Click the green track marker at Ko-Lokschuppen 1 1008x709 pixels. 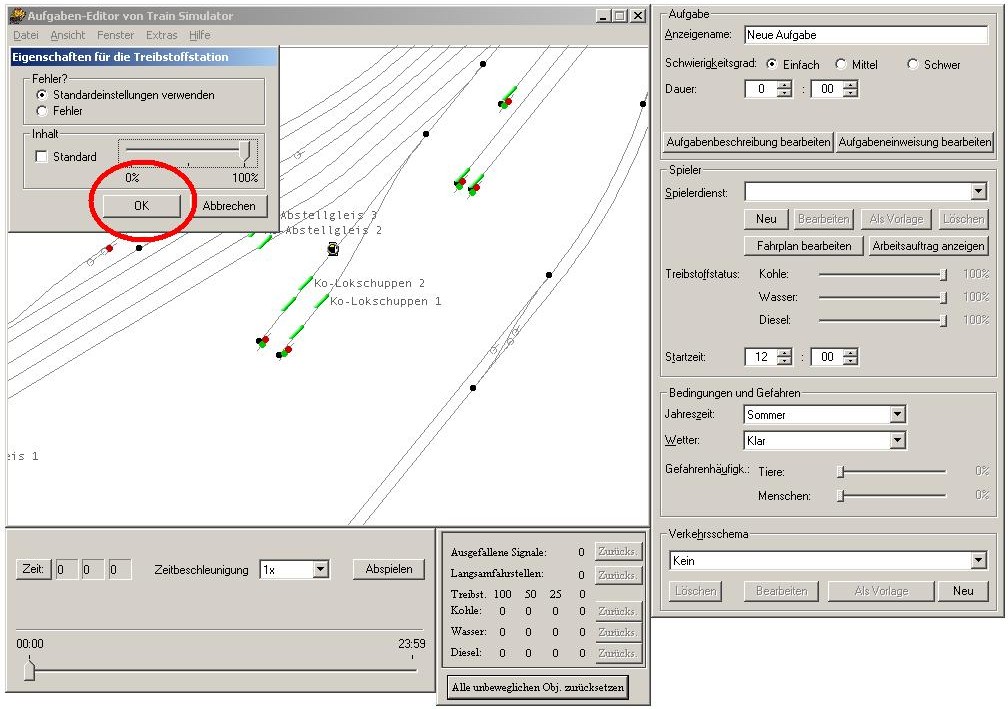[x=320, y=301]
